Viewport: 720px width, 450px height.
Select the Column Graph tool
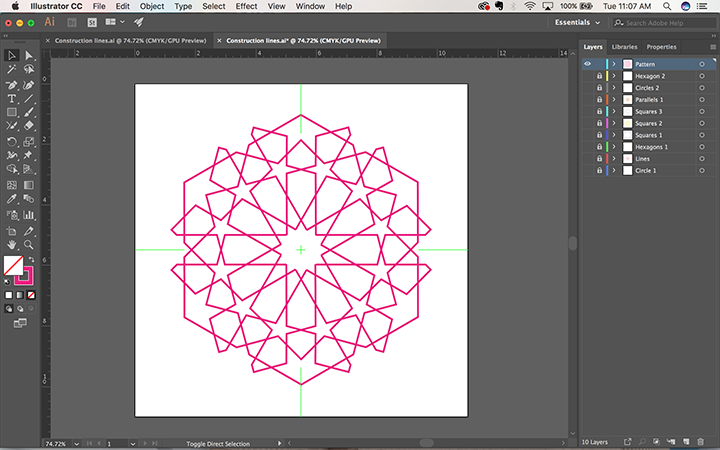click(x=28, y=214)
